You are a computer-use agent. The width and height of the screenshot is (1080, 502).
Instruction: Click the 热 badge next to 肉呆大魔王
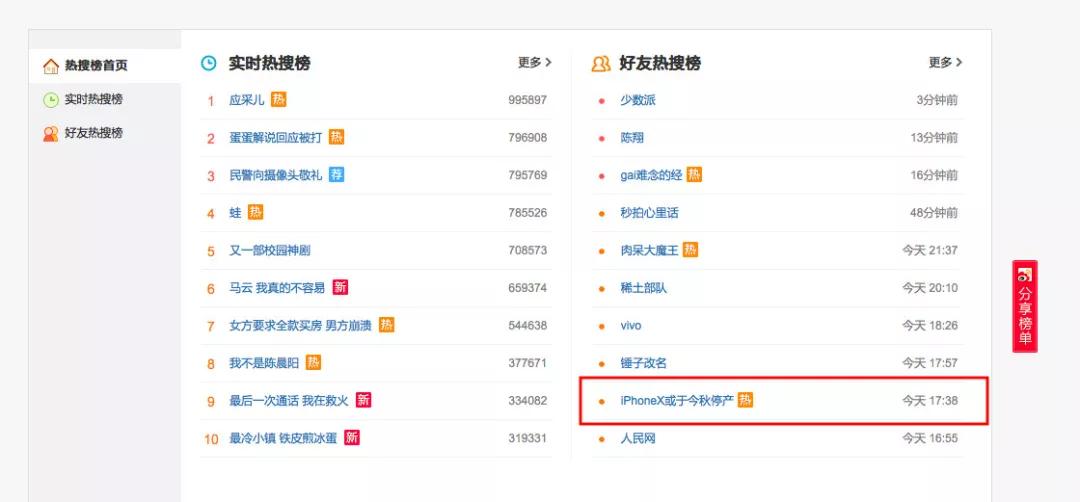click(x=690, y=250)
